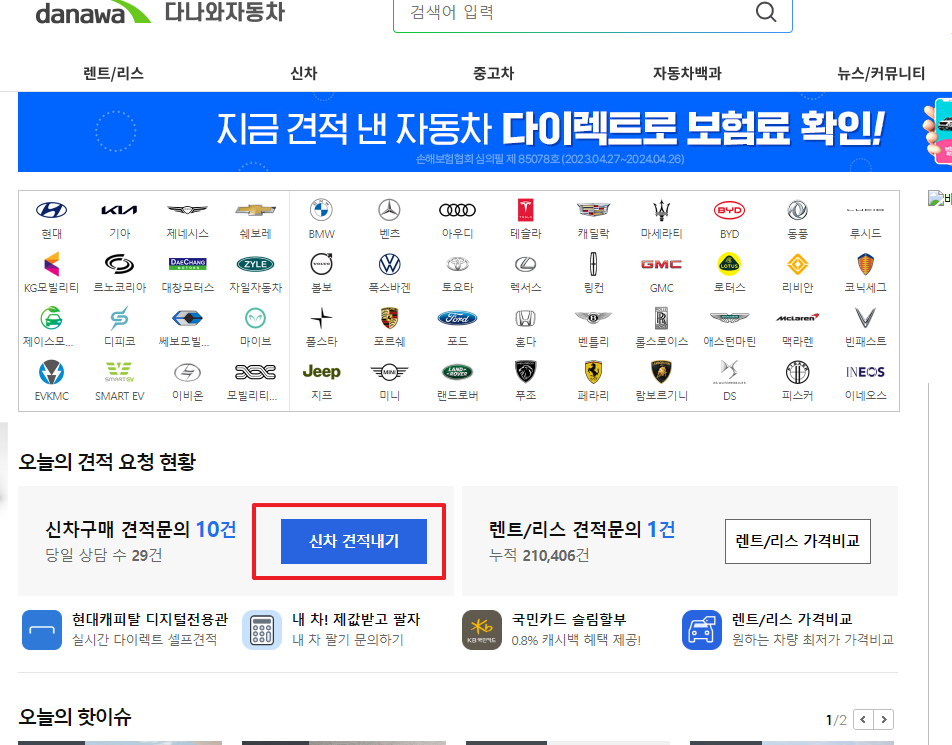
Task: Click the GMC brand logo
Action: point(661,264)
